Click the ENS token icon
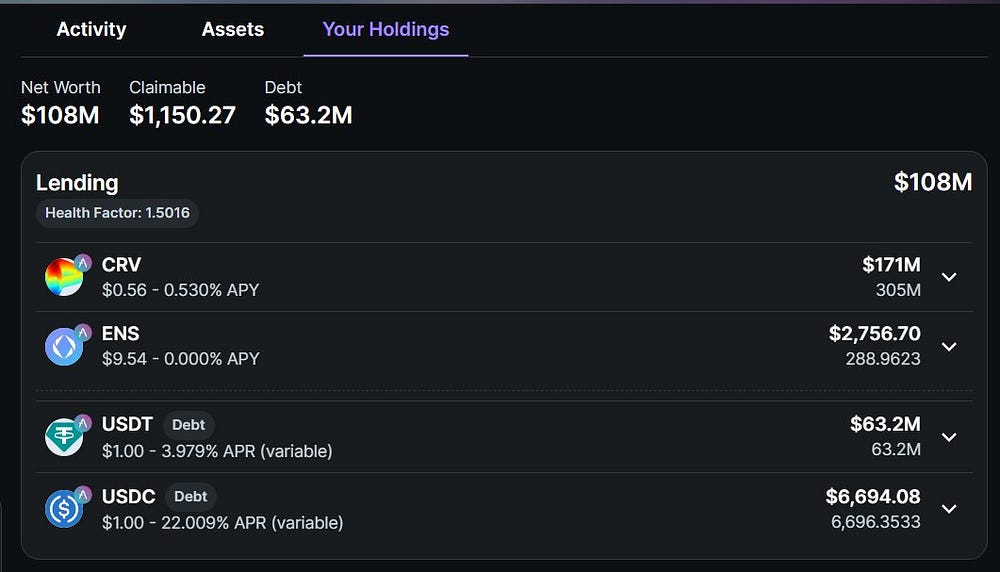 coord(64,346)
